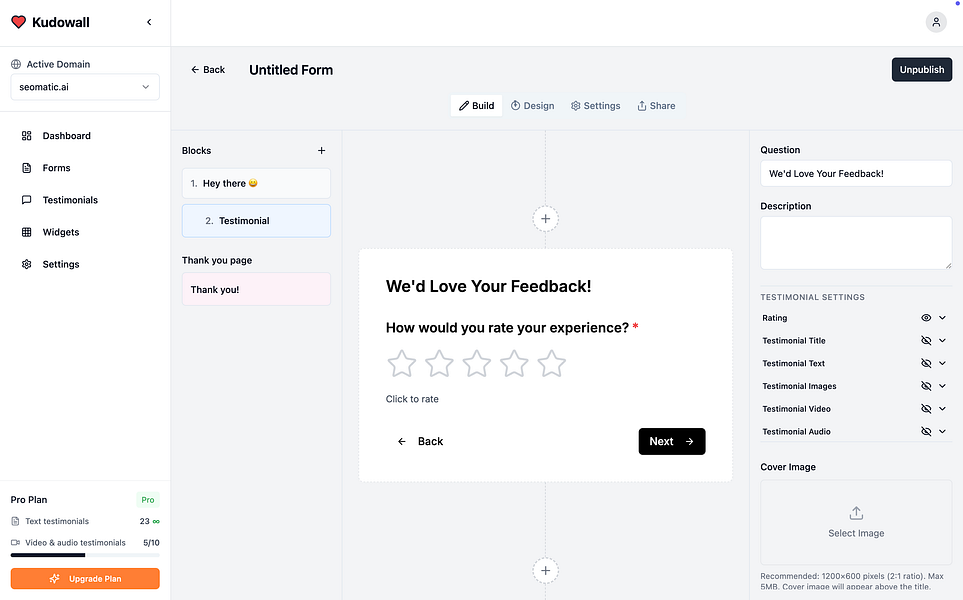Viewport: 963px width, 600px height.
Task: Open Testimonials in the sidebar
Action: tap(70, 200)
